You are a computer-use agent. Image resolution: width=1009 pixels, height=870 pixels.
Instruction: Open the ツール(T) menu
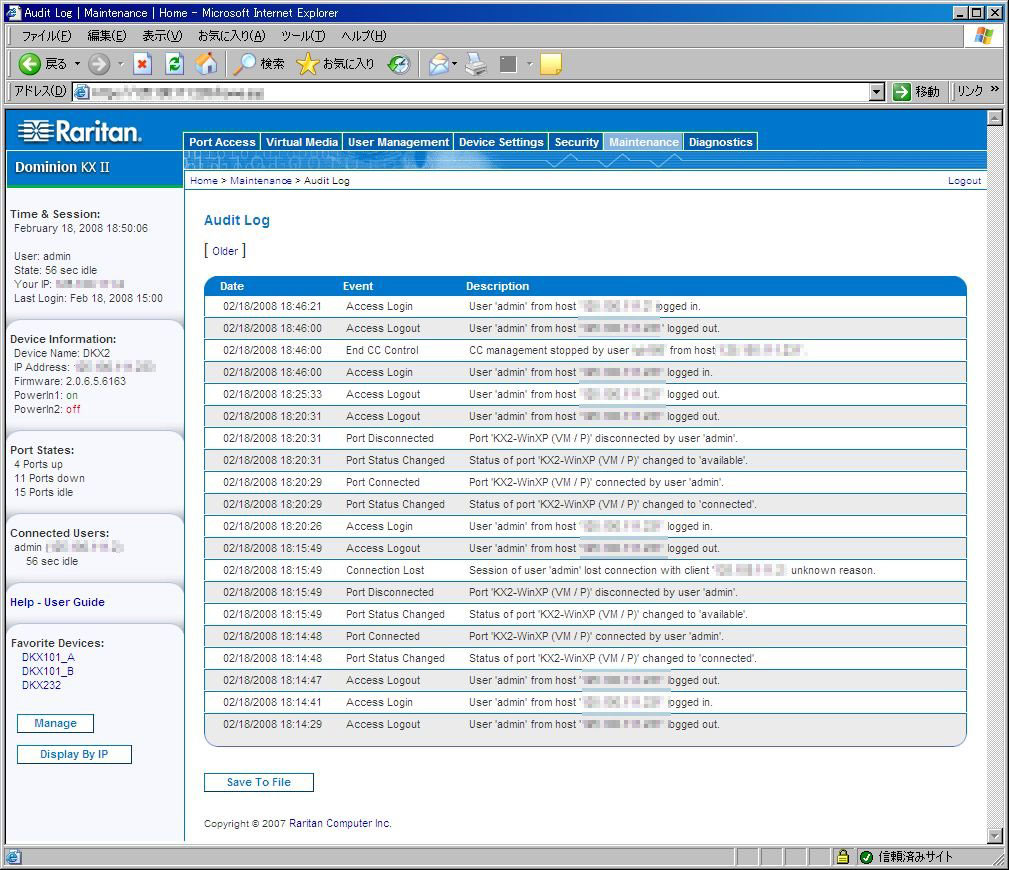tap(303, 35)
